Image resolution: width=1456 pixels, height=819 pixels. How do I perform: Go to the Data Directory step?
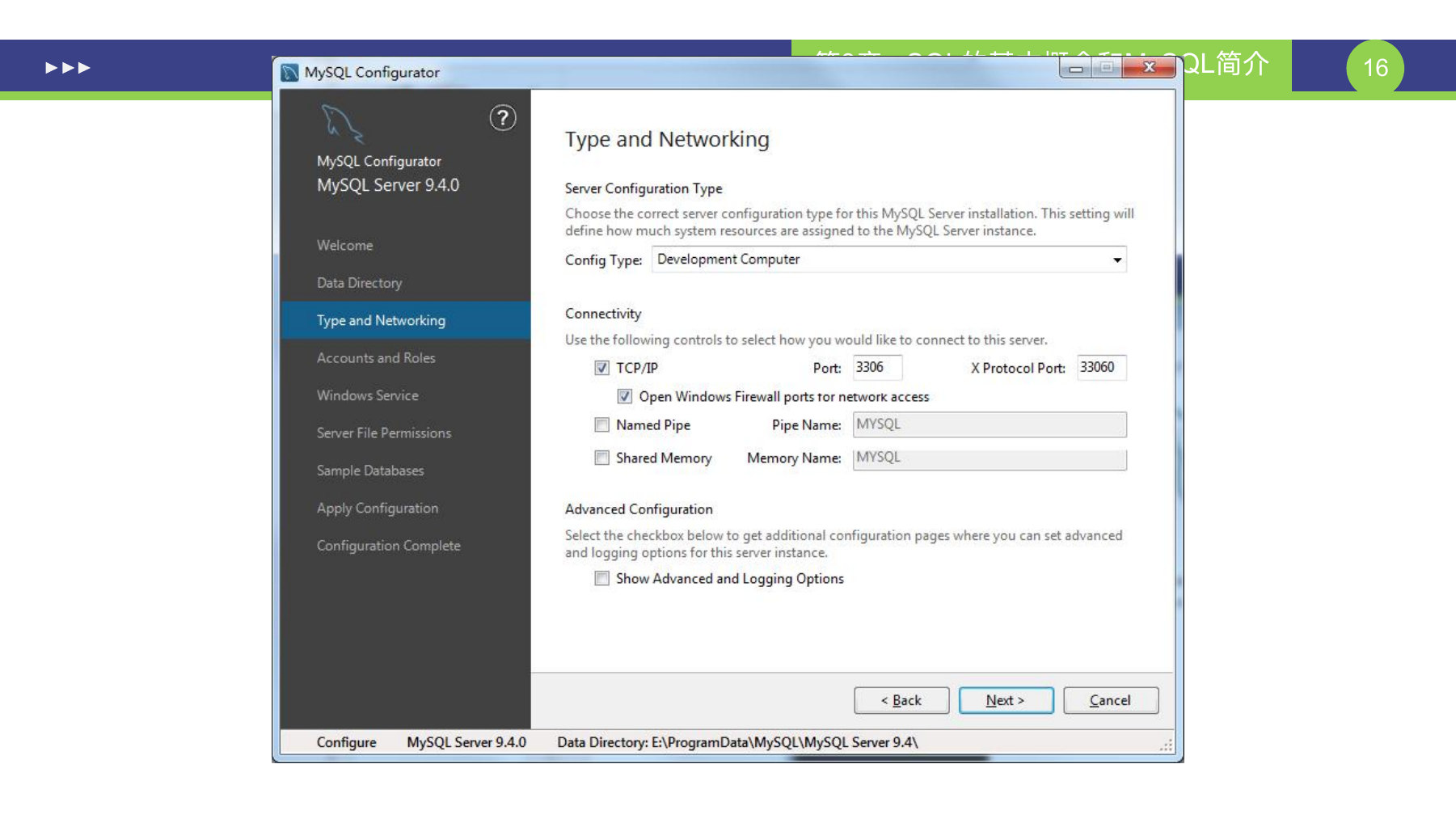pyautogui.click(x=360, y=283)
